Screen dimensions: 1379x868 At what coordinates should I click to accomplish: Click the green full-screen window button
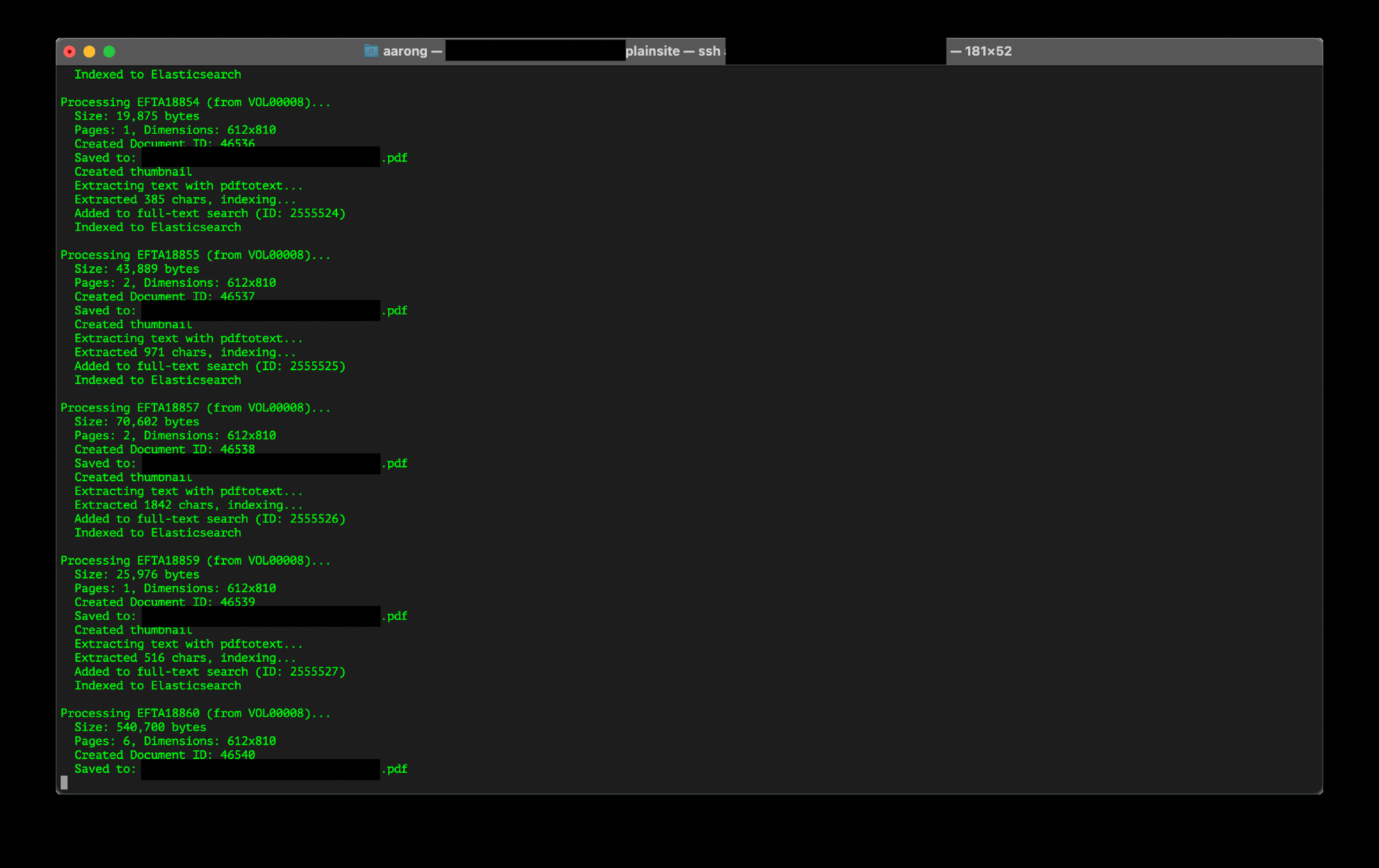[109, 52]
